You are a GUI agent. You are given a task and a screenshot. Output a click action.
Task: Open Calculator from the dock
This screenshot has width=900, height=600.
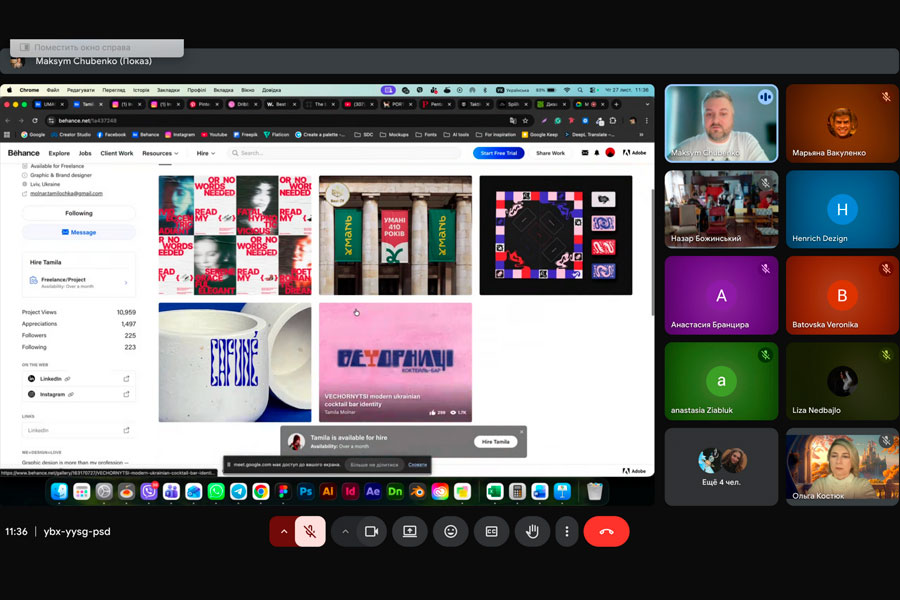(x=517, y=491)
